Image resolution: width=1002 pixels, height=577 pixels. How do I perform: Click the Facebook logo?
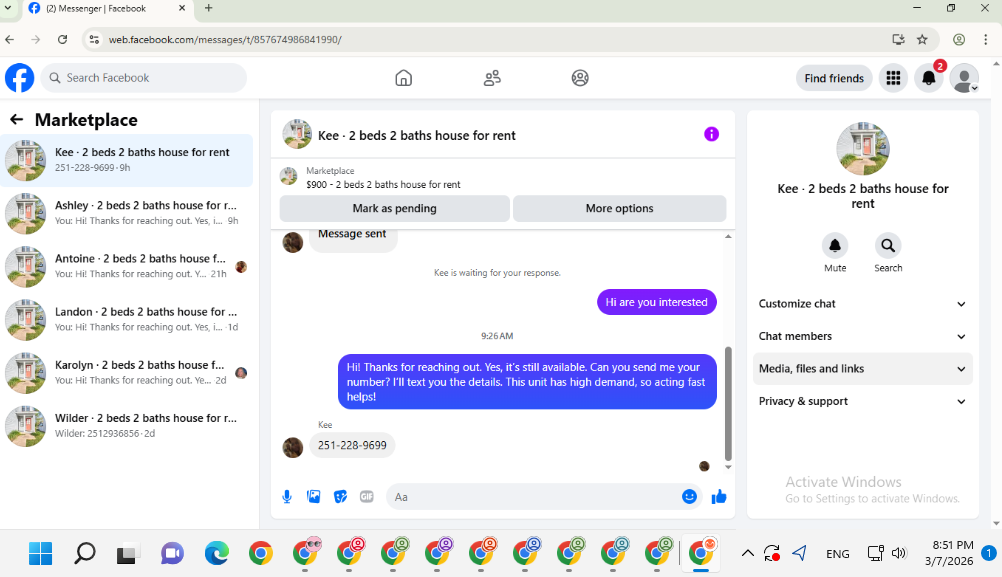coord(20,78)
